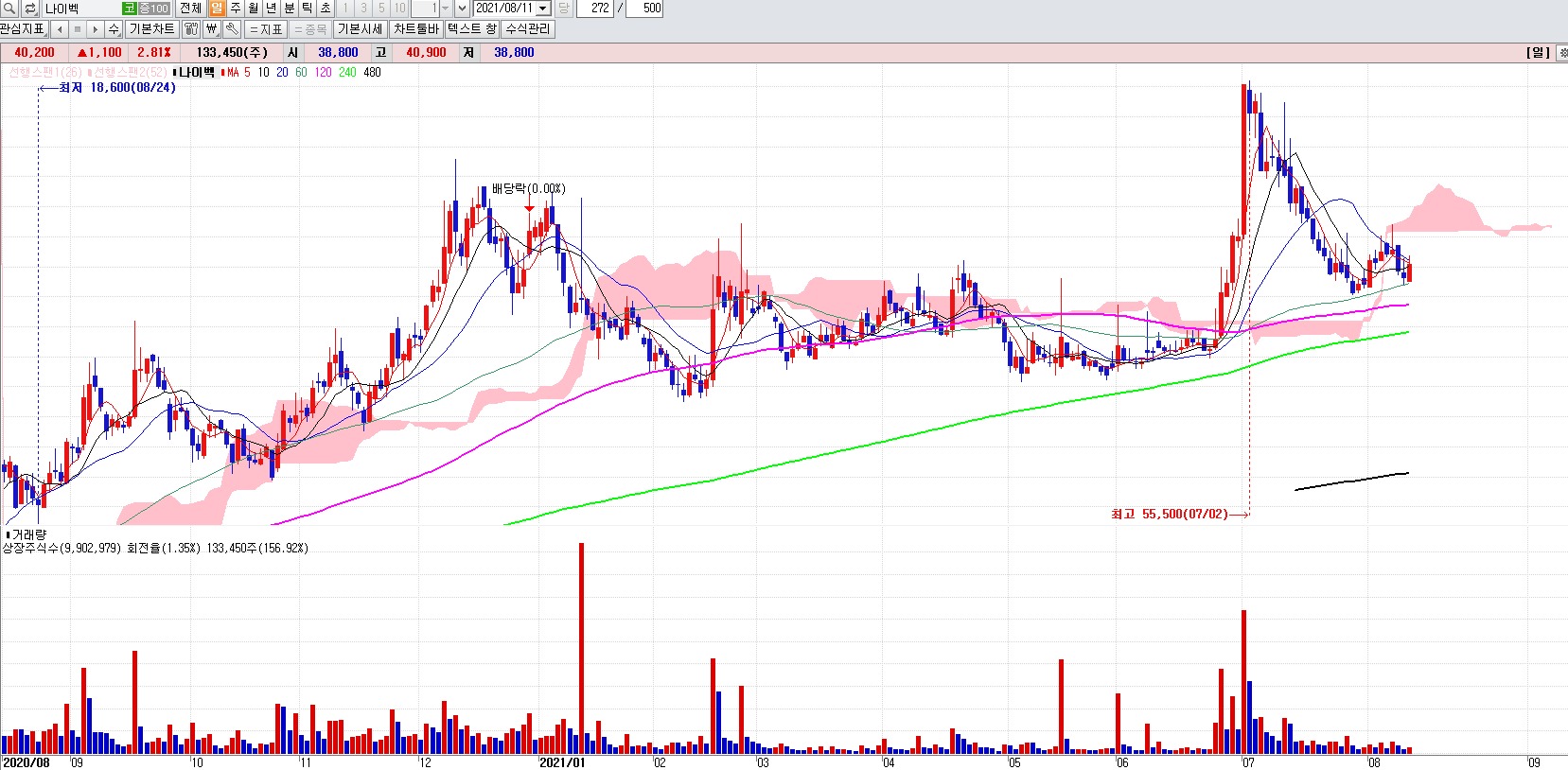
Task: Click the high price 40,900
Action: [x=426, y=52]
